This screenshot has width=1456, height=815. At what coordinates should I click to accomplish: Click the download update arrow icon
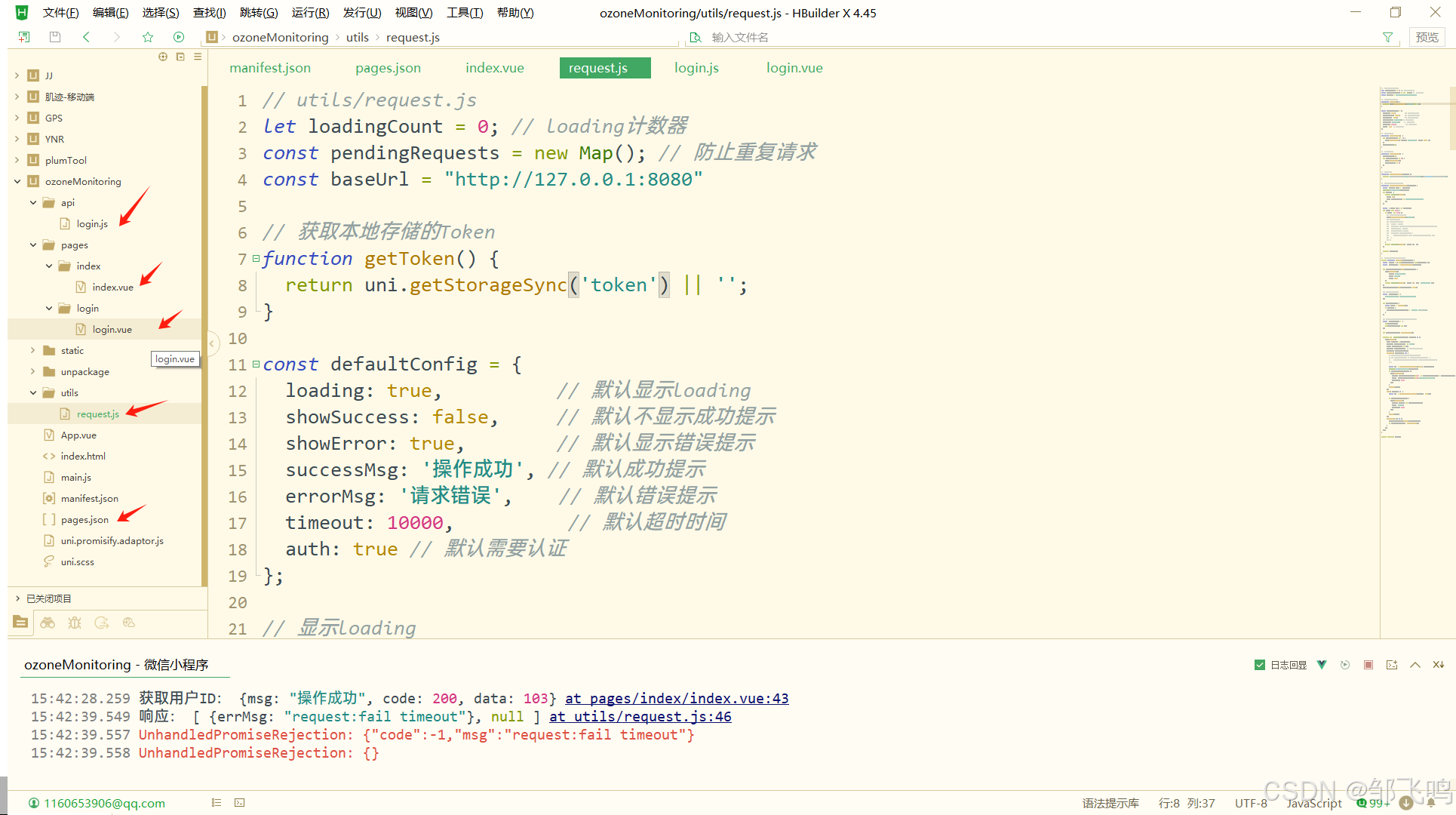[1406, 803]
